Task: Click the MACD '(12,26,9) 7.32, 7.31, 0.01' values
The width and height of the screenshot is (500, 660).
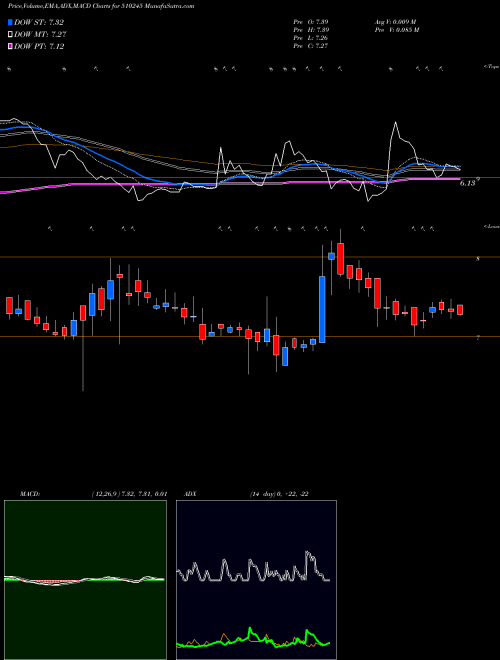Action: 129,494
